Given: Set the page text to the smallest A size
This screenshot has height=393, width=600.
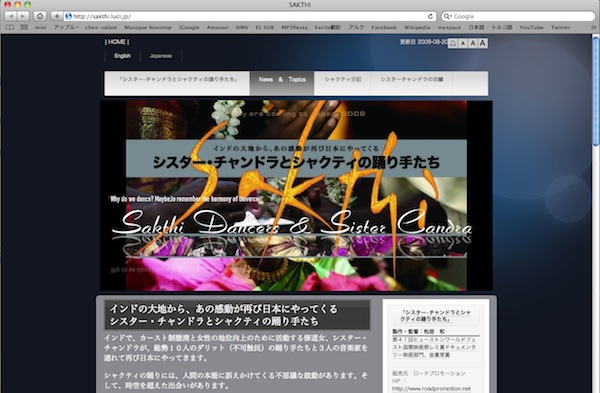Looking at the screenshot, I should point(463,43).
